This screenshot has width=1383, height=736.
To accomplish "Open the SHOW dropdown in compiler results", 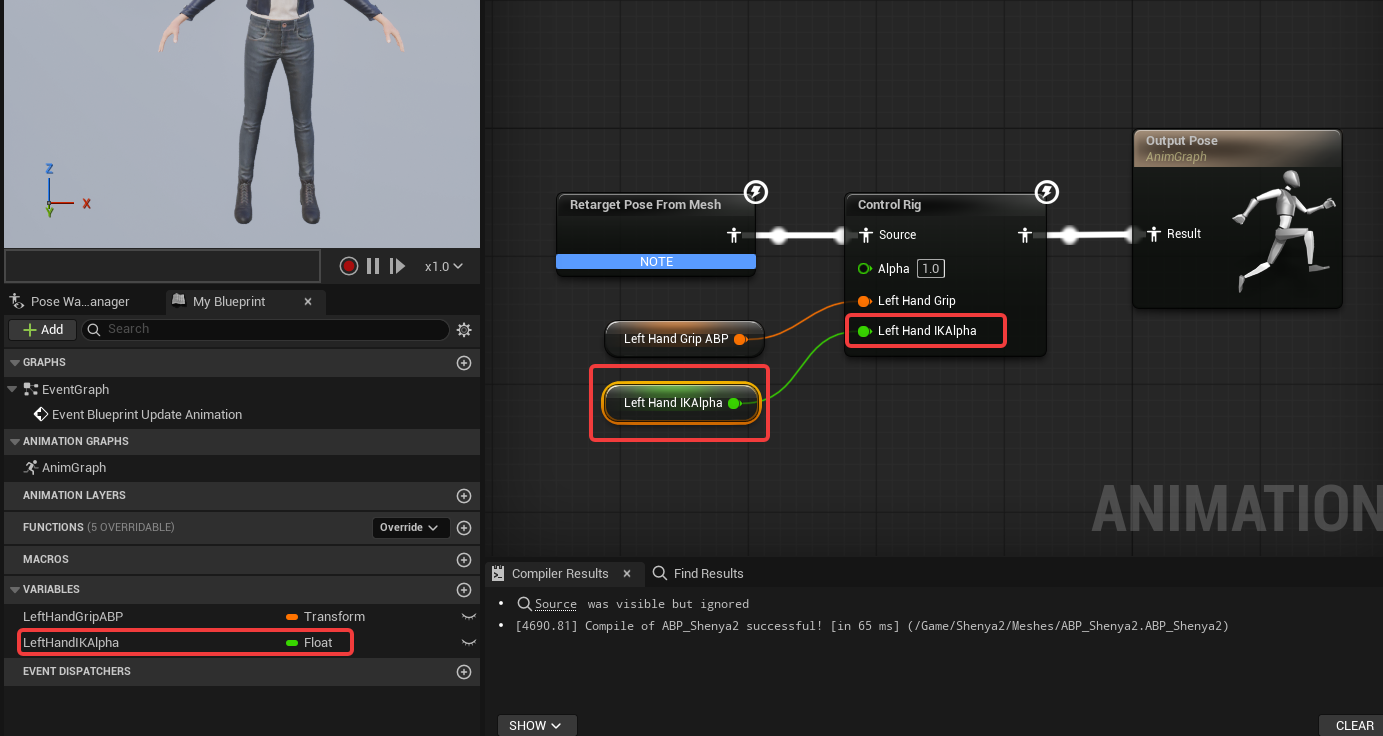I will (536, 726).
